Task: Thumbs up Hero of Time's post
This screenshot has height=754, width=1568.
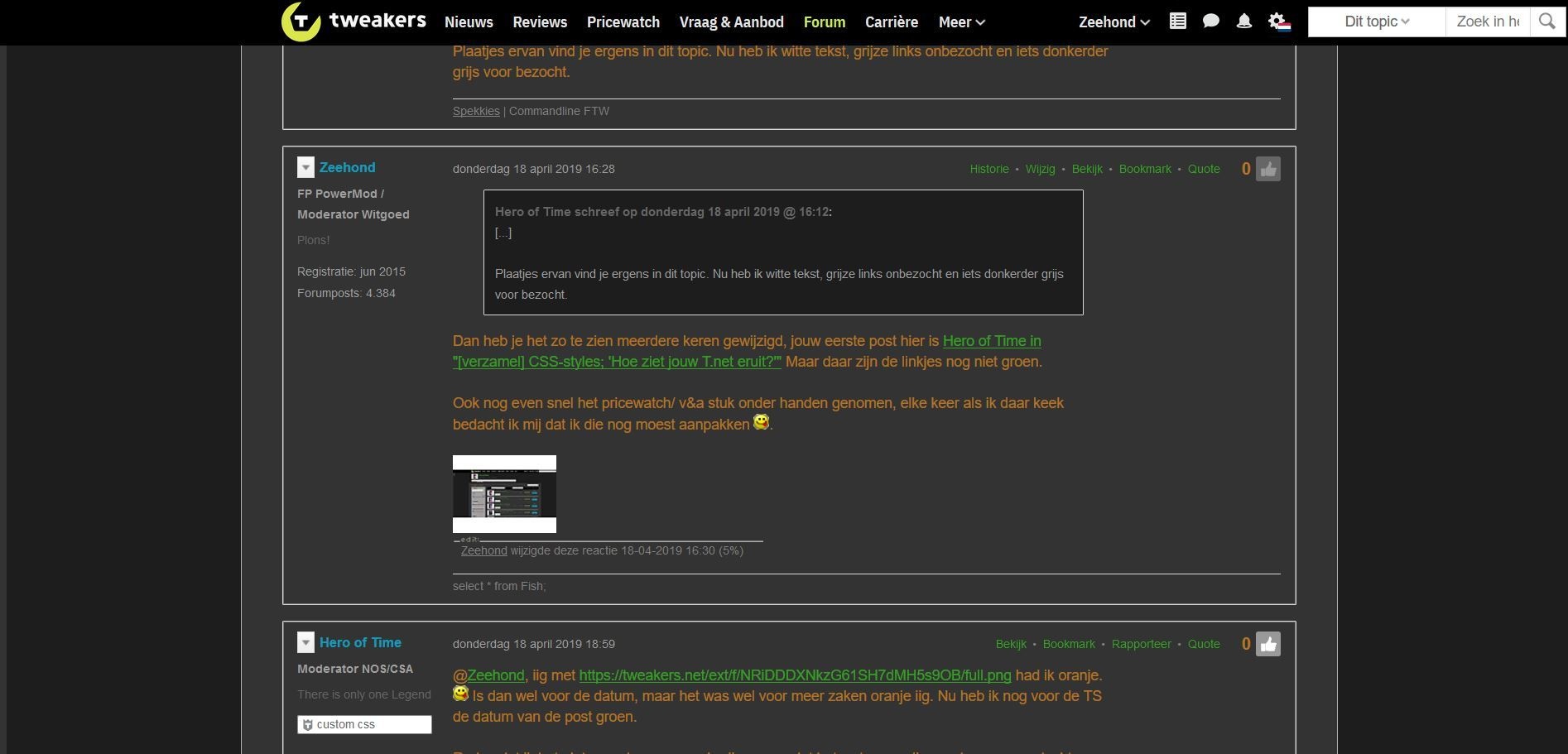Action: click(x=1268, y=645)
